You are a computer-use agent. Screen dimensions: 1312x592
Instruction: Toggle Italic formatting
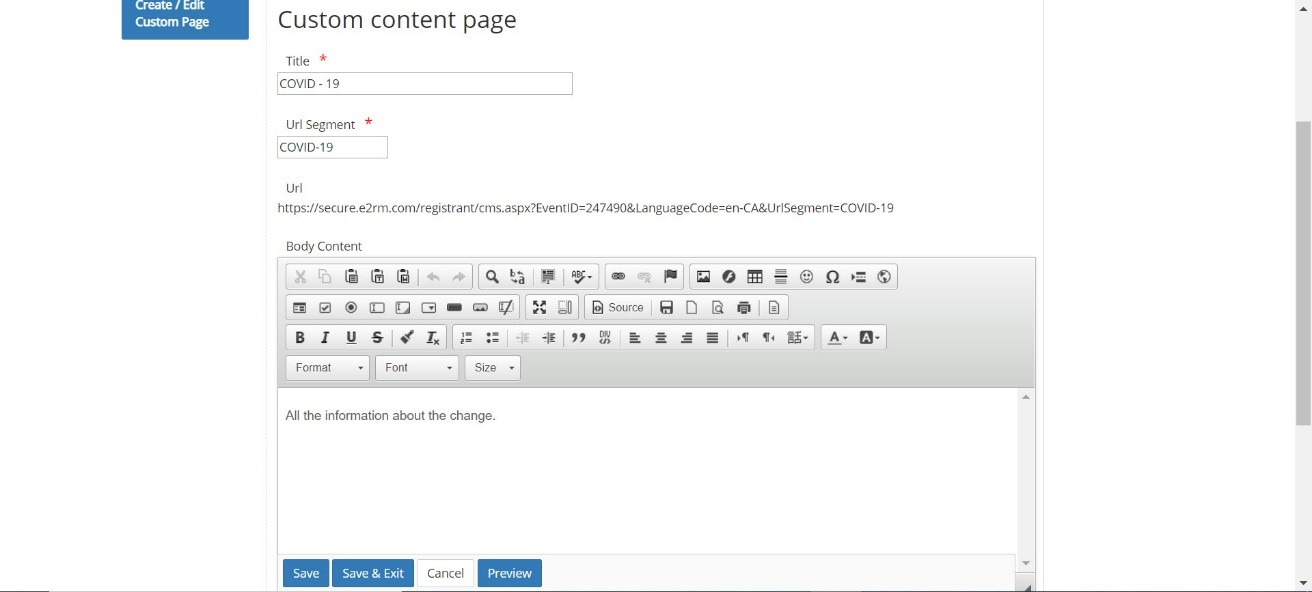click(x=325, y=337)
